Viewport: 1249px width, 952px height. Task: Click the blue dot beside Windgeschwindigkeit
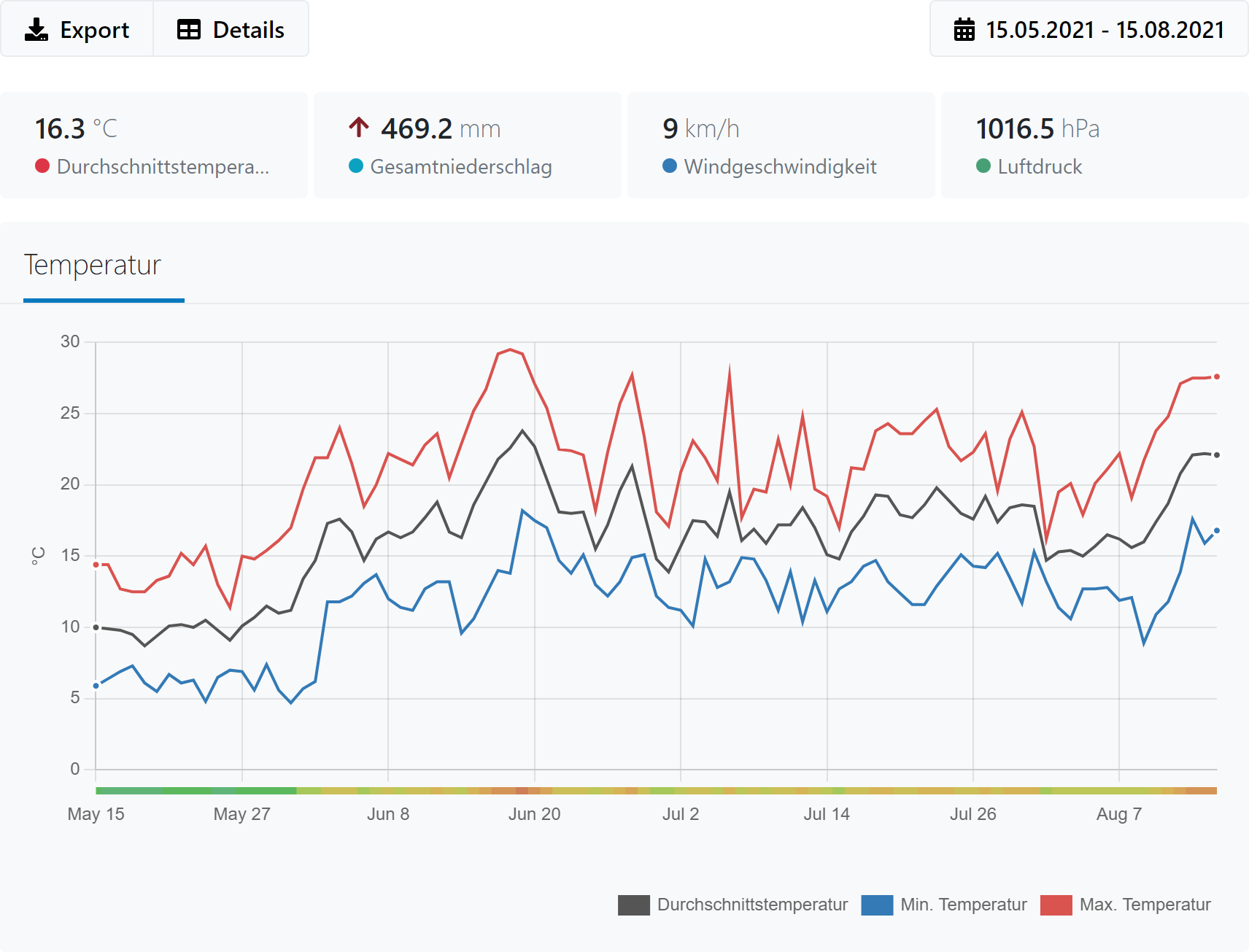(670, 166)
